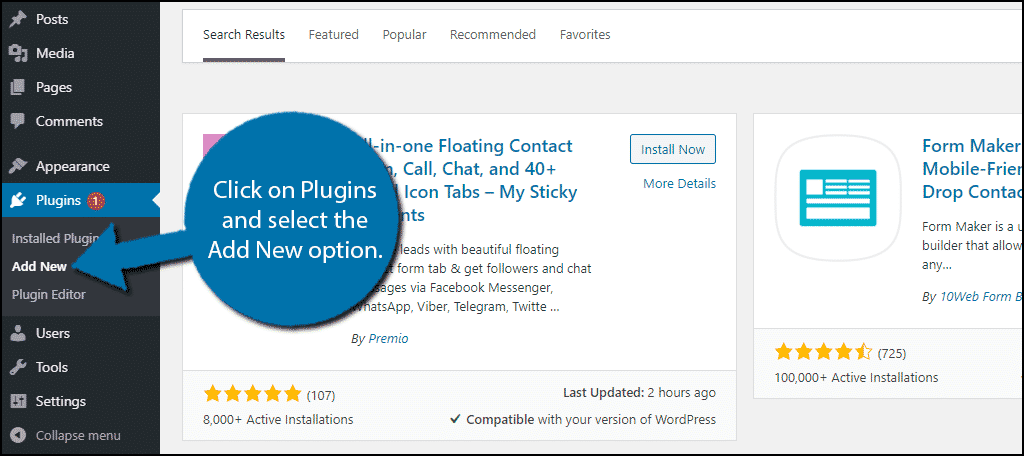Viewport: 1024px width, 456px height.
Task: Switch to the Popular tab
Action: tap(404, 35)
